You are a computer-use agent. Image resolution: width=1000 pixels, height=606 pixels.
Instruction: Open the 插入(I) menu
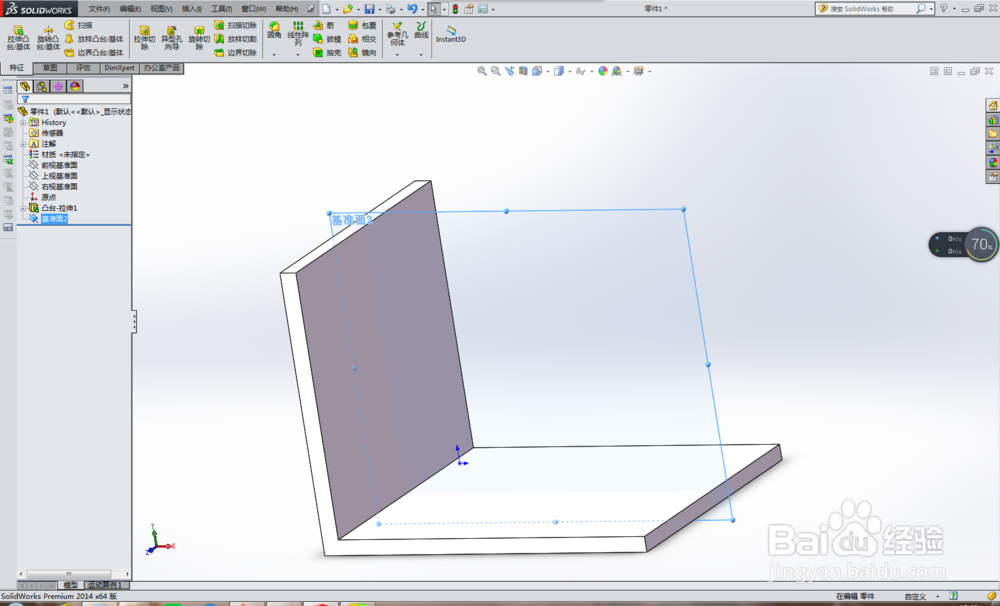point(192,9)
